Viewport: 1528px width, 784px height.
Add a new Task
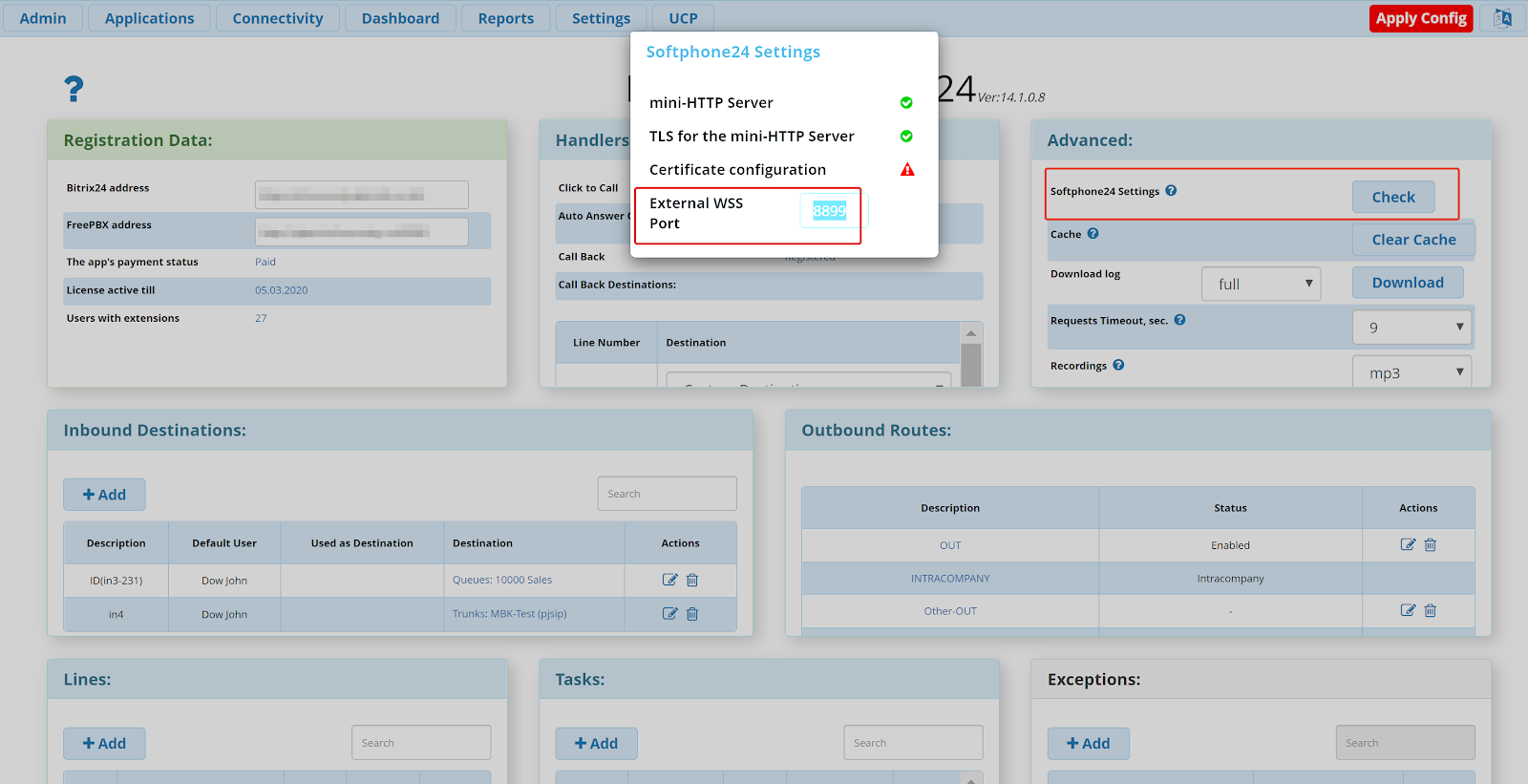[x=596, y=744]
